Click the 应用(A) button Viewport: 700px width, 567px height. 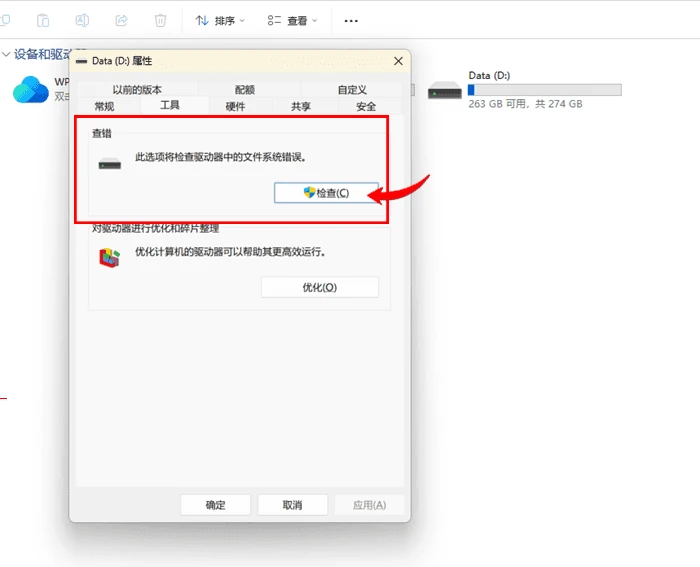[x=369, y=505]
